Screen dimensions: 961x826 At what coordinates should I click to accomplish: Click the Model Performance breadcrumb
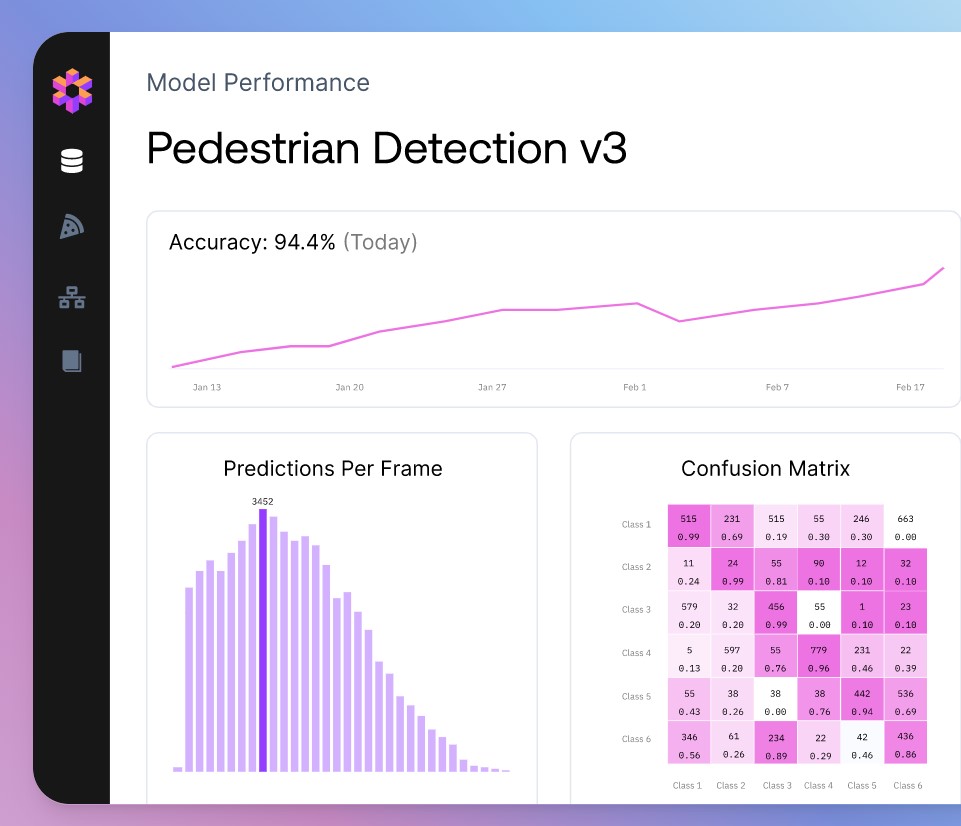pyautogui.click(x=258, y=83)
